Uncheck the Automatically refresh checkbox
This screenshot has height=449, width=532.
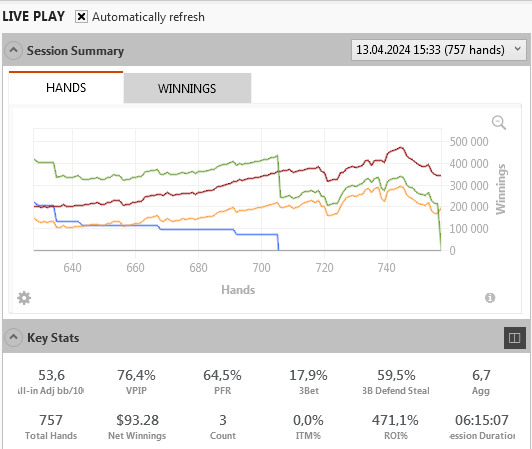click(81, 16)
